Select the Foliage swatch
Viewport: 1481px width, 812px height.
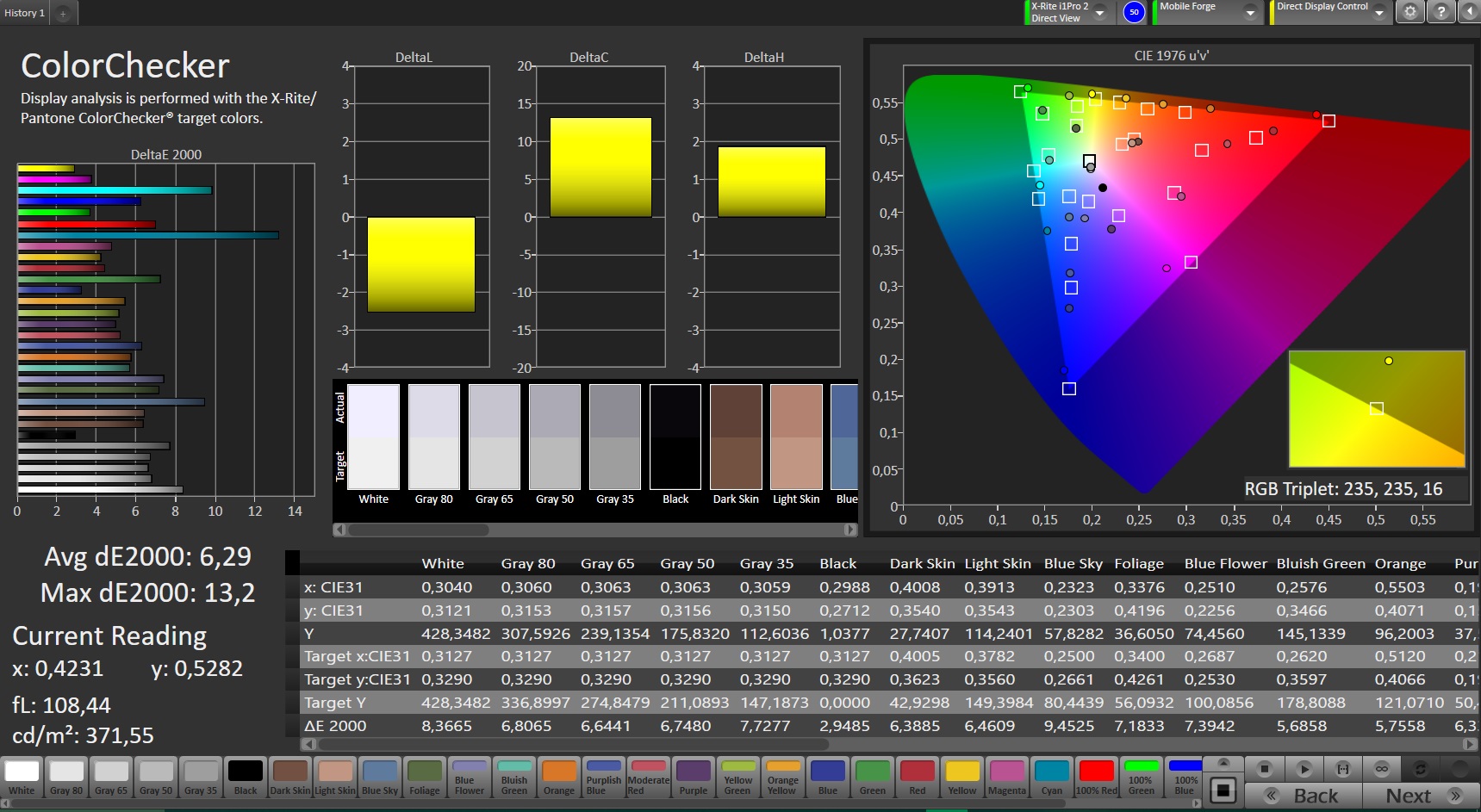click(425, 777)
